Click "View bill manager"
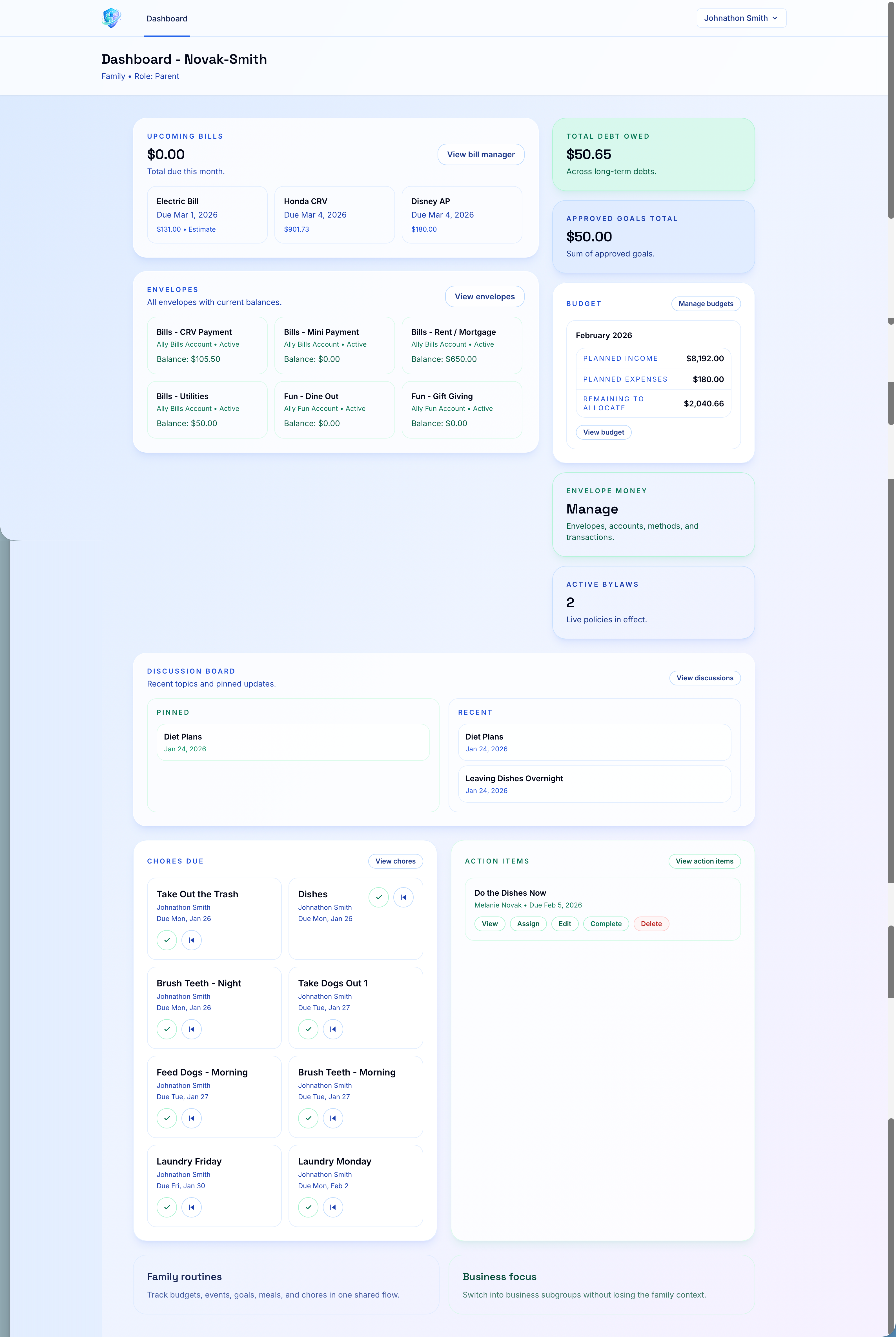The image size is (896, 1337). pyautogui.click(x=481, y=154)
